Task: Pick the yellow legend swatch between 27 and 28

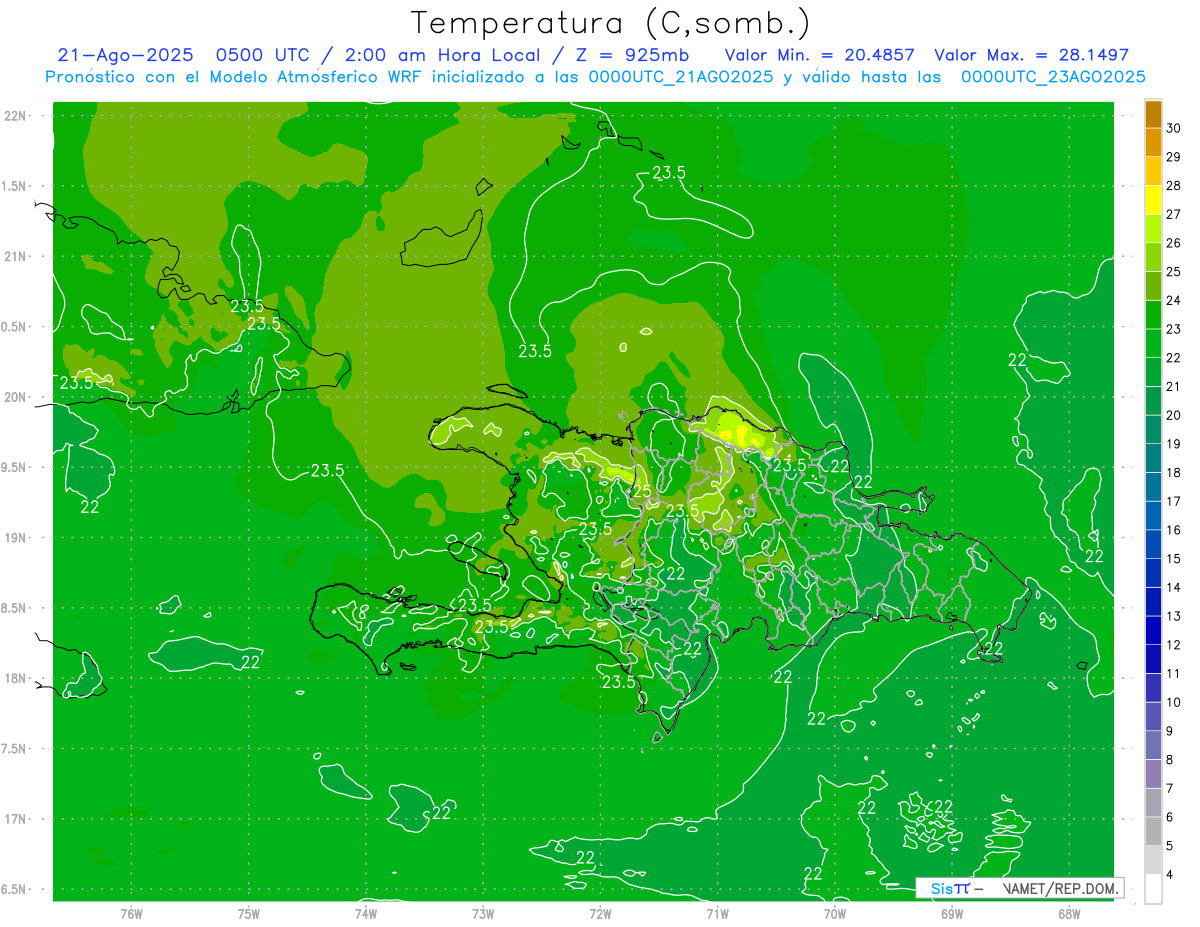Action: 1153,200
